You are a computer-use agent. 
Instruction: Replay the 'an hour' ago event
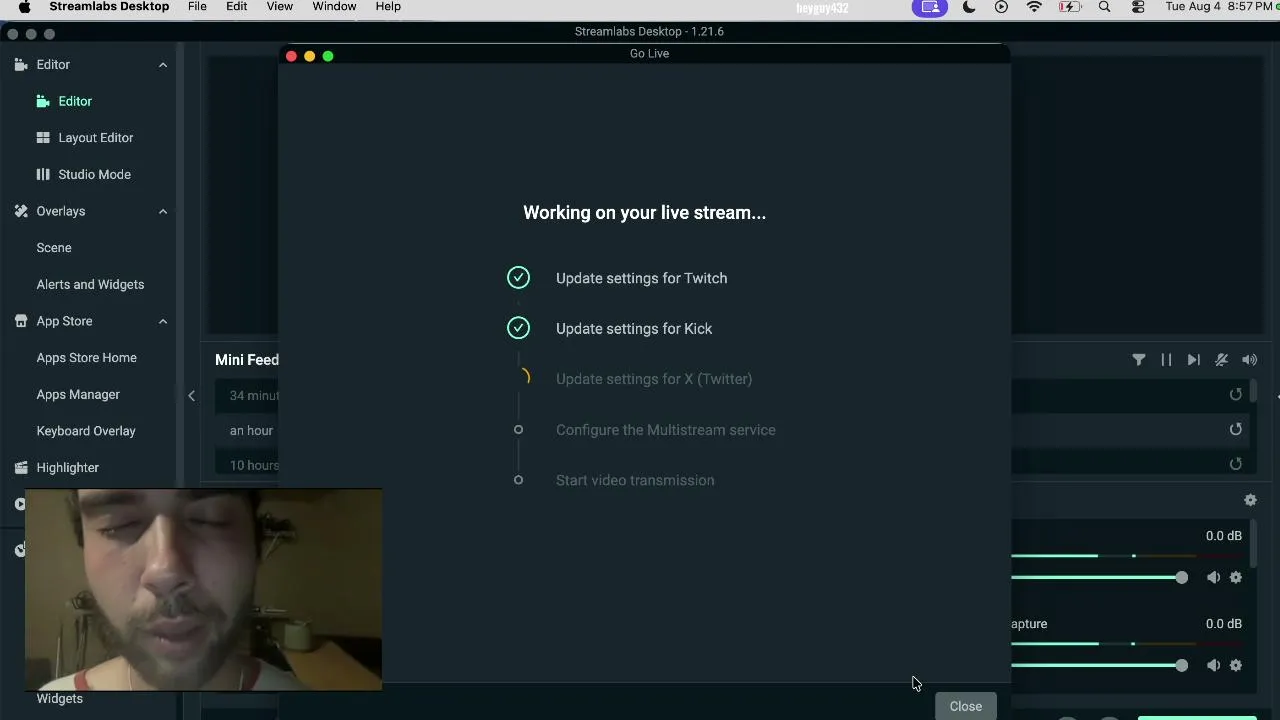pyautogui.click(x=1236, y=429)
